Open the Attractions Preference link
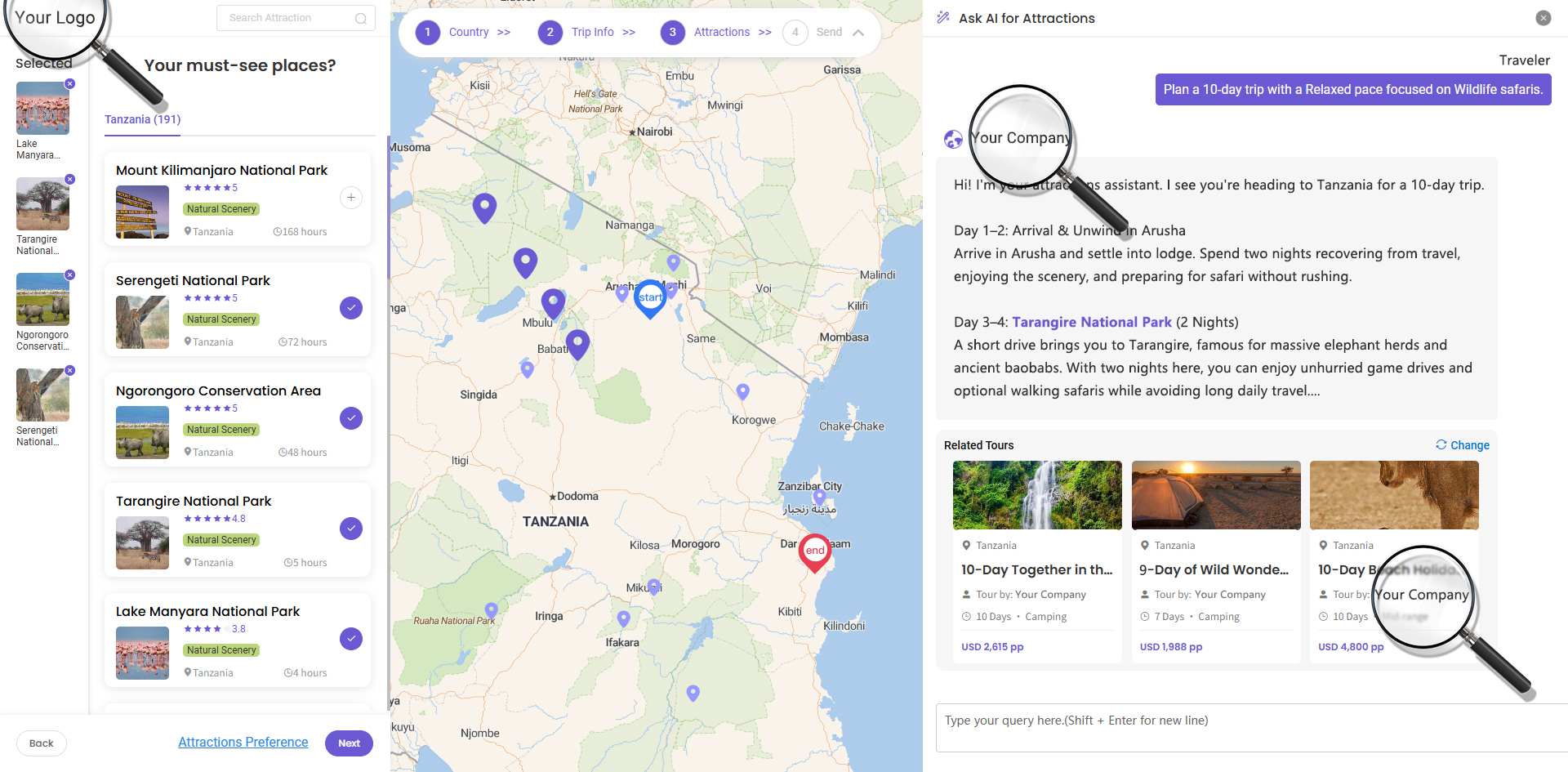 point(243,742)
